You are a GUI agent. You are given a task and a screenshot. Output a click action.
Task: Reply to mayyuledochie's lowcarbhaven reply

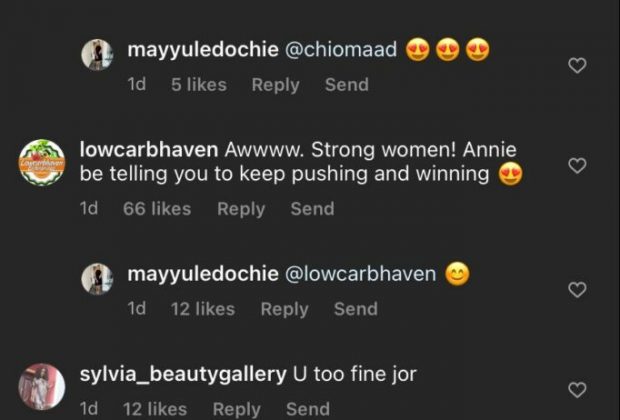click(284, 309)
